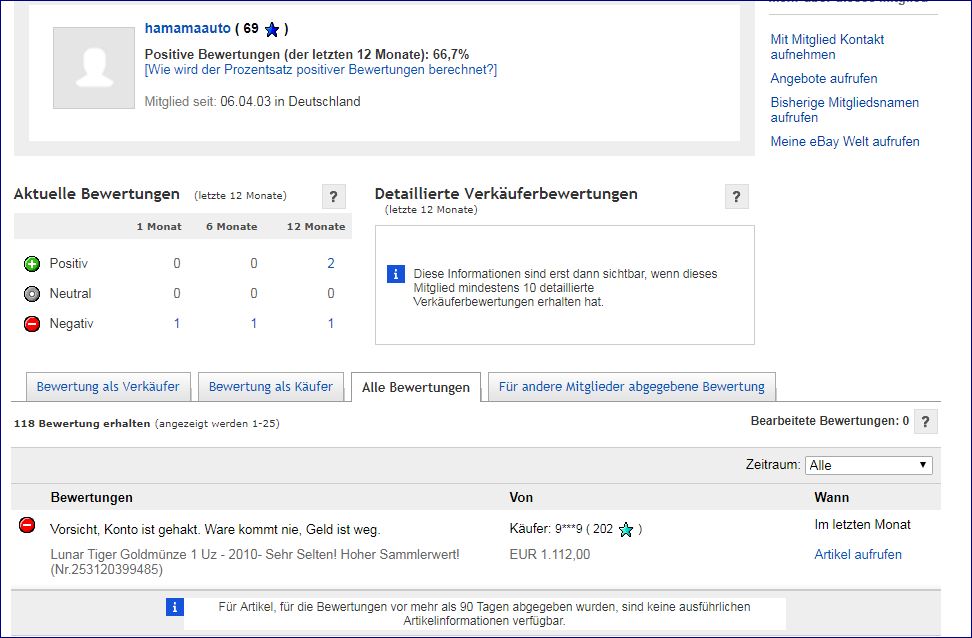Click Mit Mitglied Kontakt aufnehmen link

[x=826, y=47]
